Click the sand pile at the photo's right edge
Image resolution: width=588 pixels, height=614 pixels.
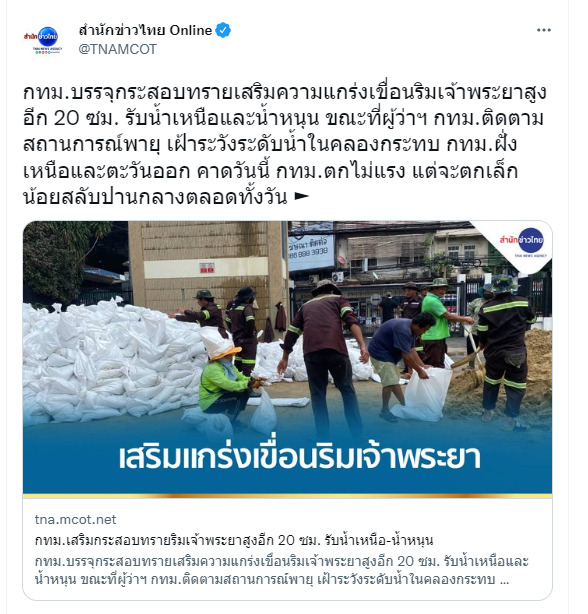(540, 372)
